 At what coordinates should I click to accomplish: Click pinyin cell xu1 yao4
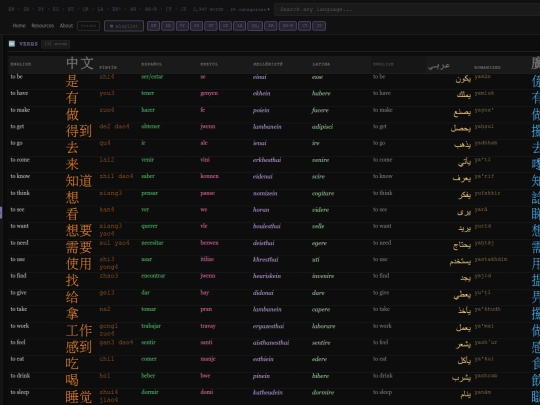point(114,242)
